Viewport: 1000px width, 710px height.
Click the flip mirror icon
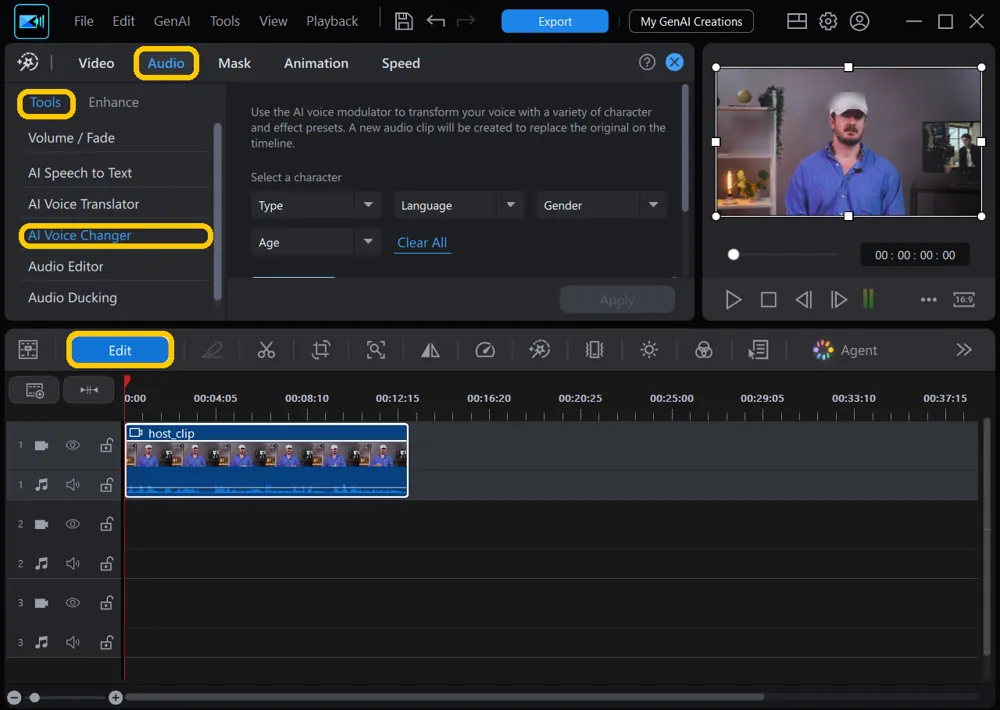point(430,350)
